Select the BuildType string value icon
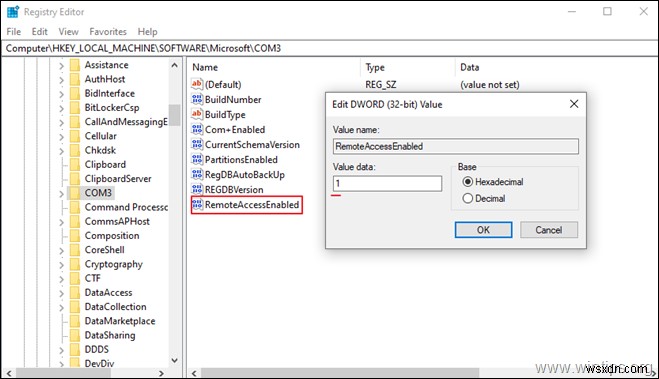The image size is (659, 379). click(197, 114)
